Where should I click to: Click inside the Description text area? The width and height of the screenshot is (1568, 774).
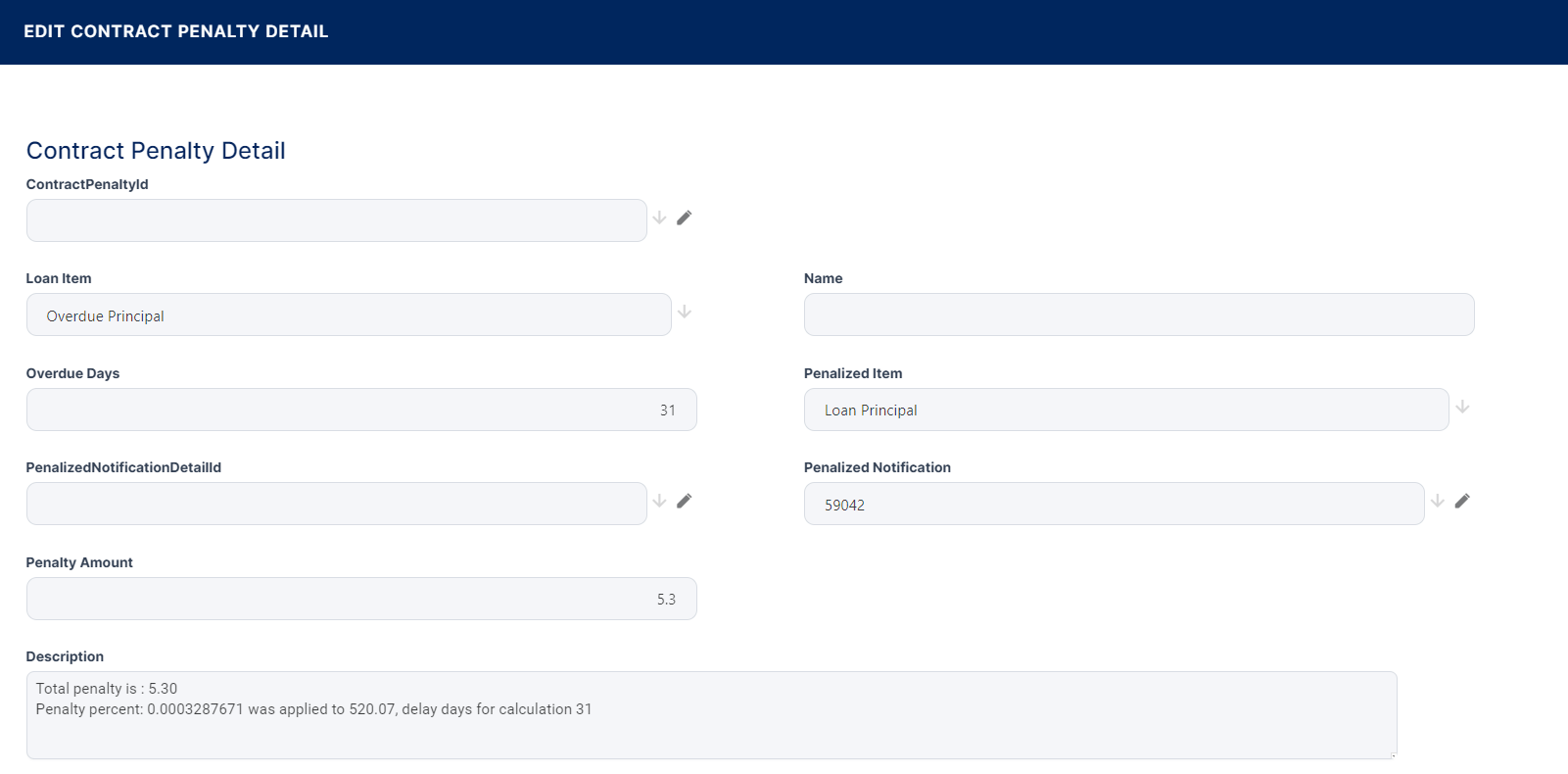click(x=710, y=730)
